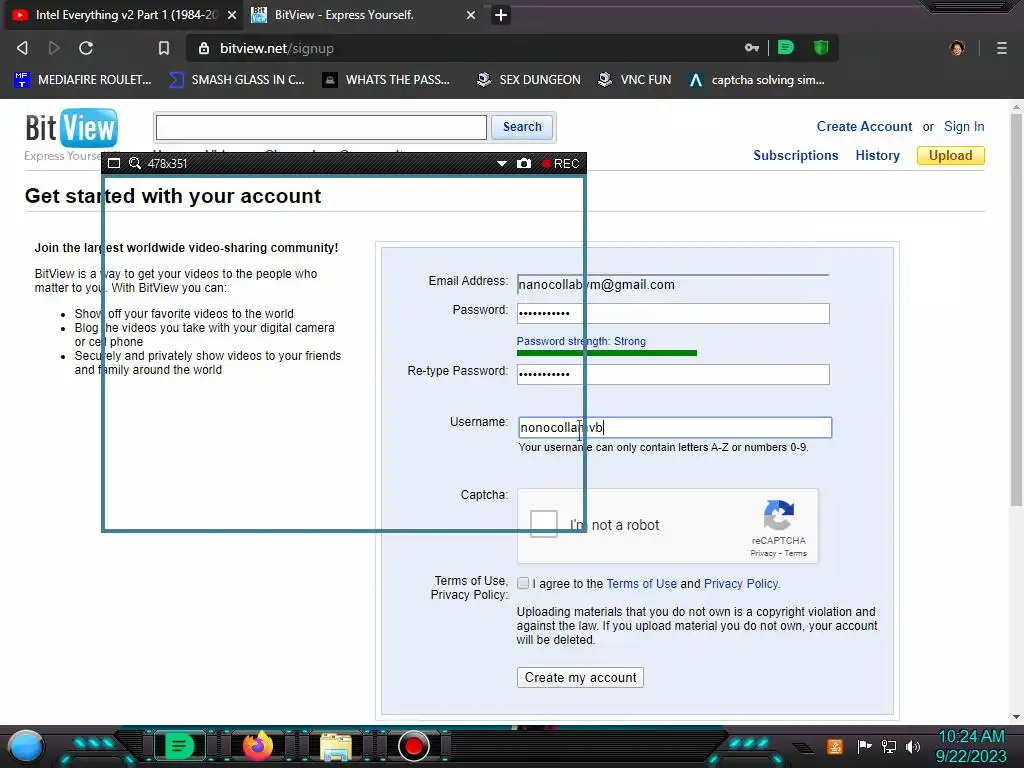The width and height of the screenshot is (1024, 768).
Task: Open the volume speaker tray icon
Action: coord(913,746)
